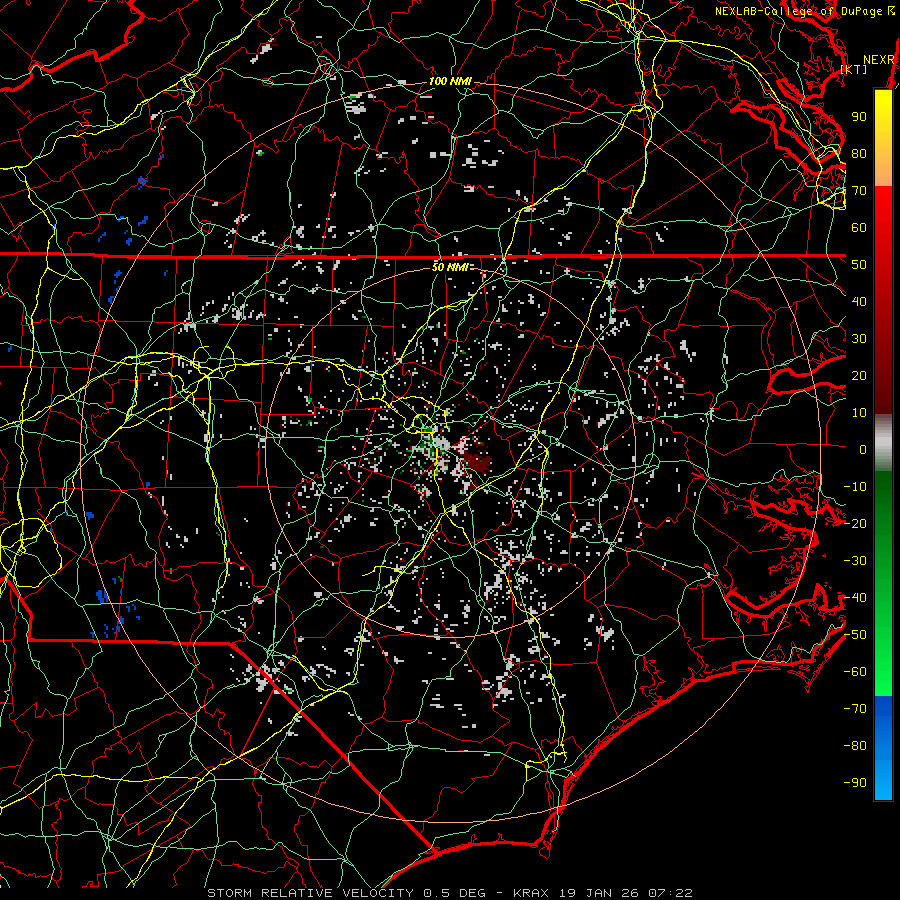Viewport: 900px width, 900px height.
Task: Click the positive 80 value on the velocity scale
Action: (x=859, y=154)
